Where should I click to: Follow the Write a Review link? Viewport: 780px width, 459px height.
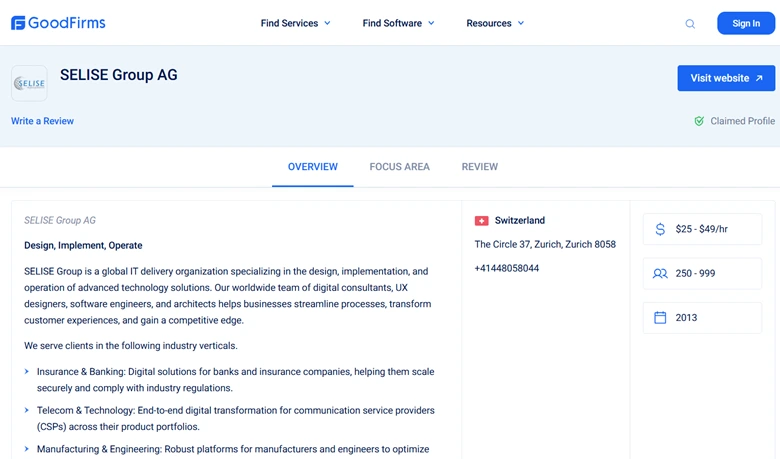[x=43, y=121]
